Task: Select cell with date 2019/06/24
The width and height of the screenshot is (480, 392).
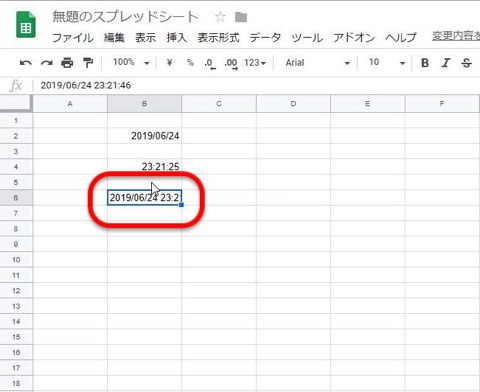Action: tap(144, 136)
